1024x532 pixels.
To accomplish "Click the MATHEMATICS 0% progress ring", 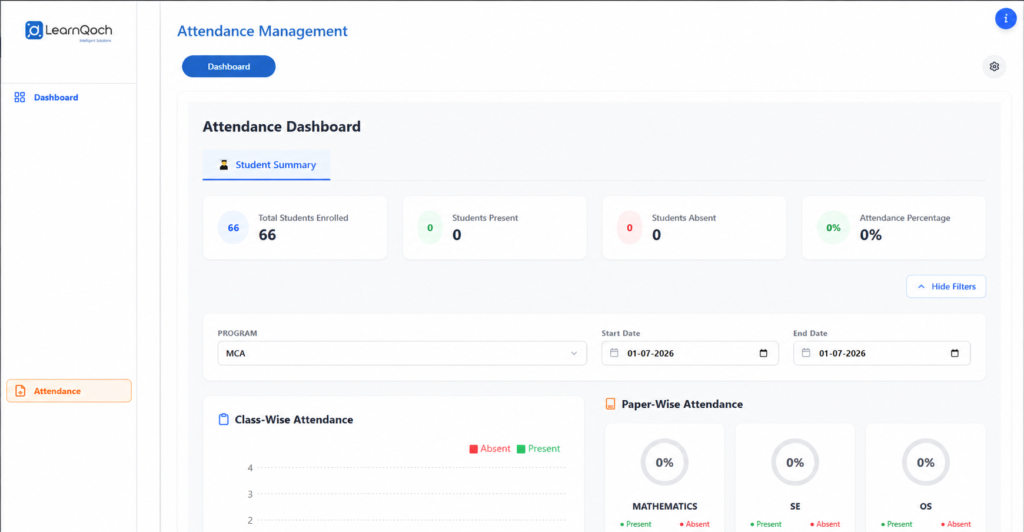I will click(664, 462).
